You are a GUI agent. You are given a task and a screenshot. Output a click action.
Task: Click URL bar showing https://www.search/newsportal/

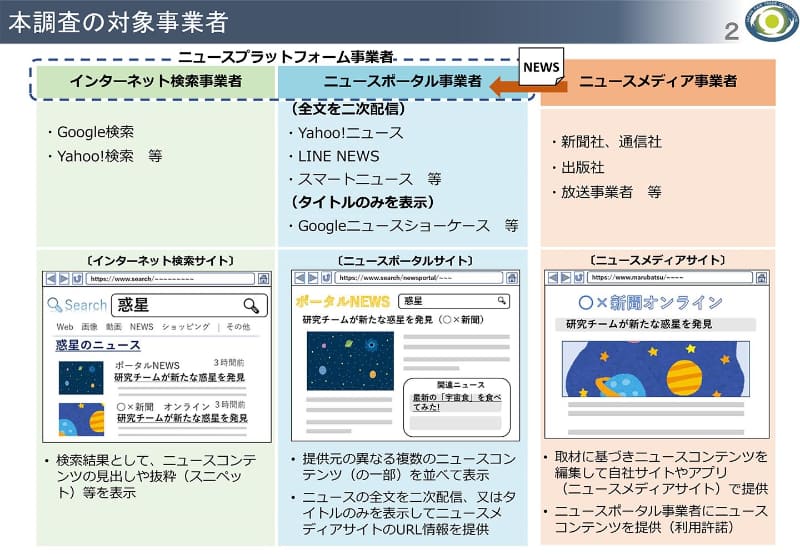419,278
